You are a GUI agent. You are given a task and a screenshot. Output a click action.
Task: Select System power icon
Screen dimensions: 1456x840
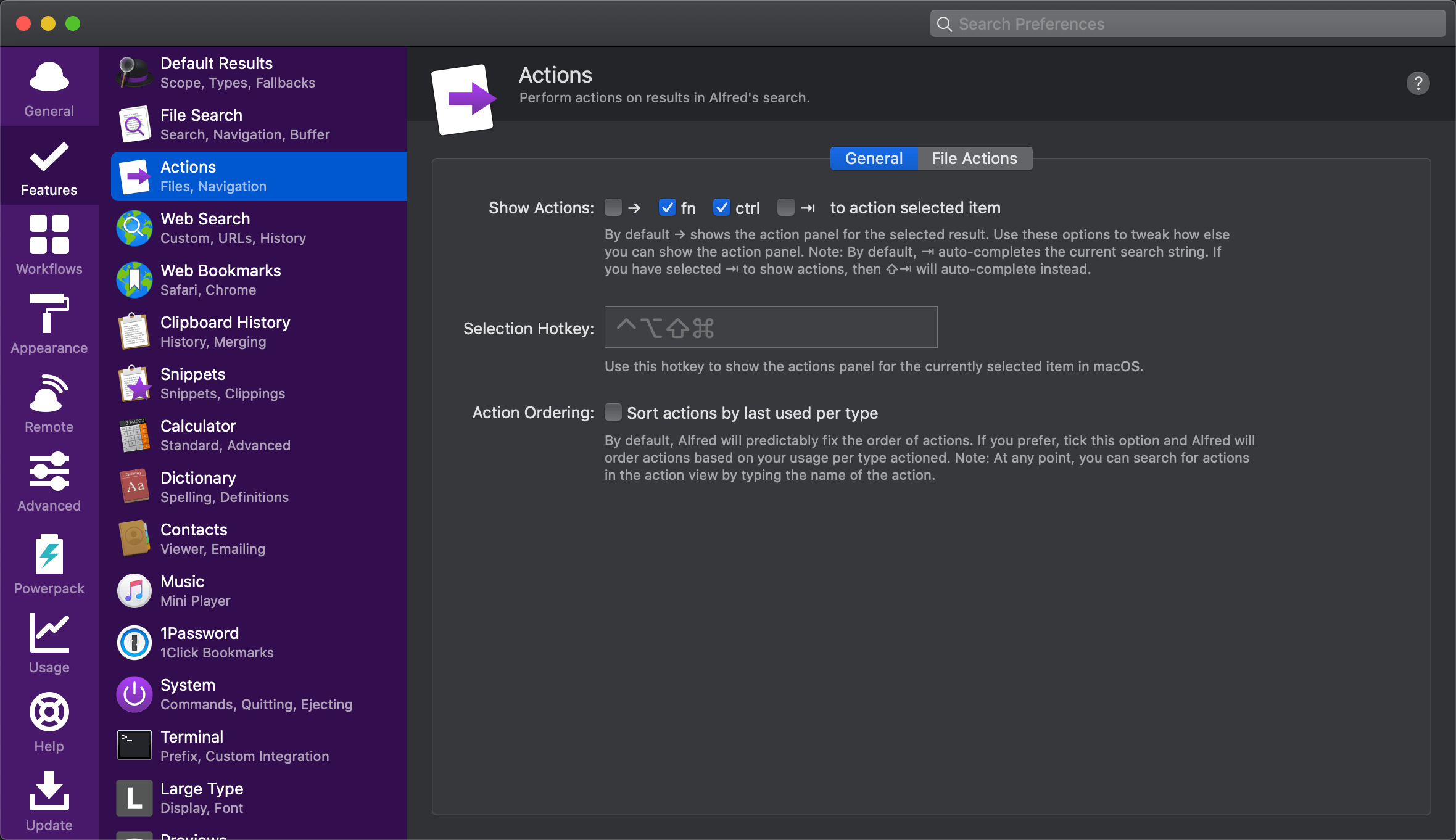click(x=134, y=694)
